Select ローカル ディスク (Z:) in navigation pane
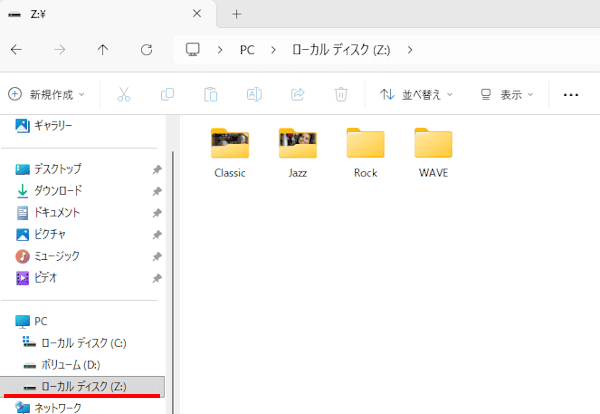The image size is (600, 414). click(82, 386)
